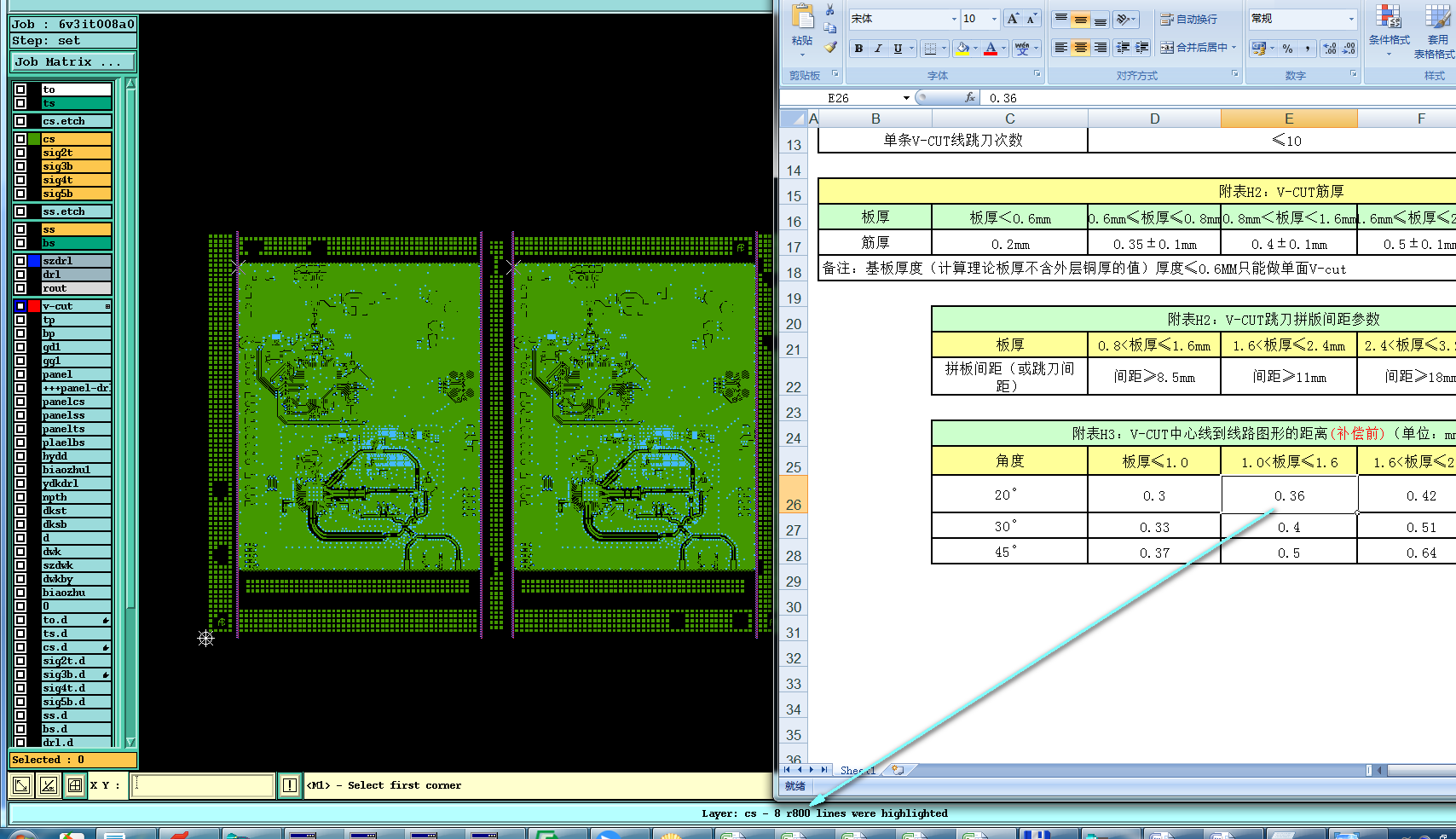
Task: Click the phonetic guide (wén) icon
Action: 1022,49
